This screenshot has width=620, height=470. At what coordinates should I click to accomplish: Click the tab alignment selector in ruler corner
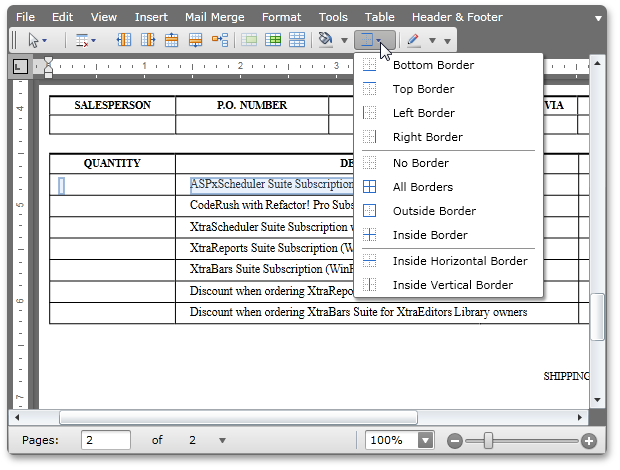click(19, 66)
